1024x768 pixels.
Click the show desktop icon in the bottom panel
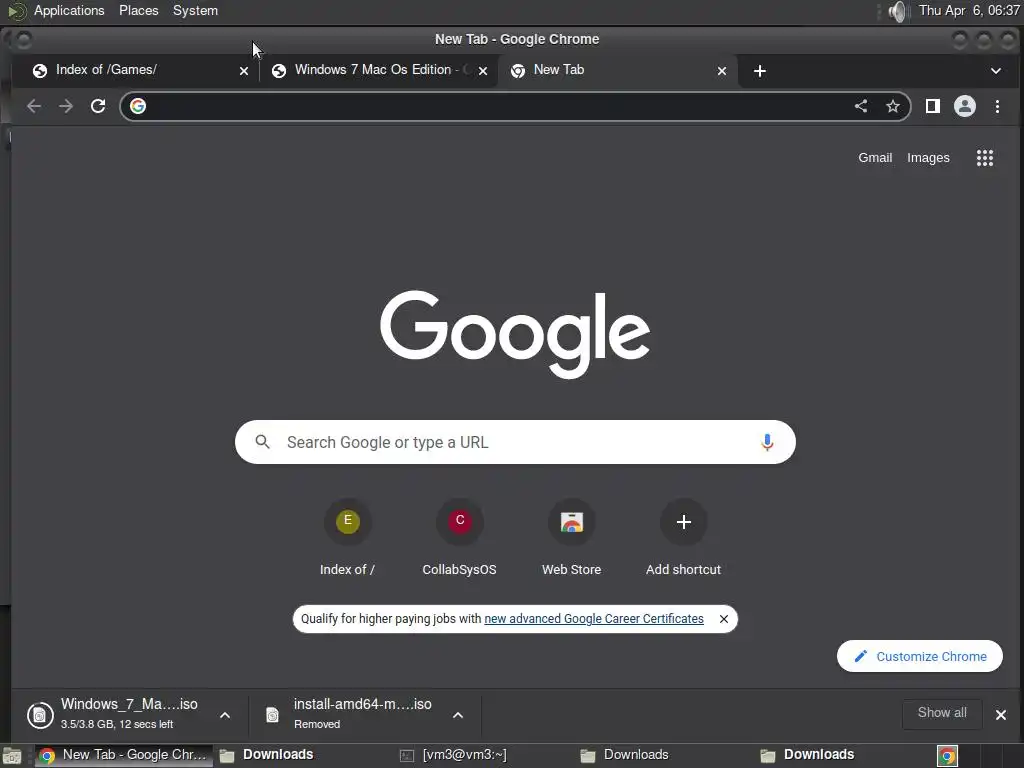[11, 756]
